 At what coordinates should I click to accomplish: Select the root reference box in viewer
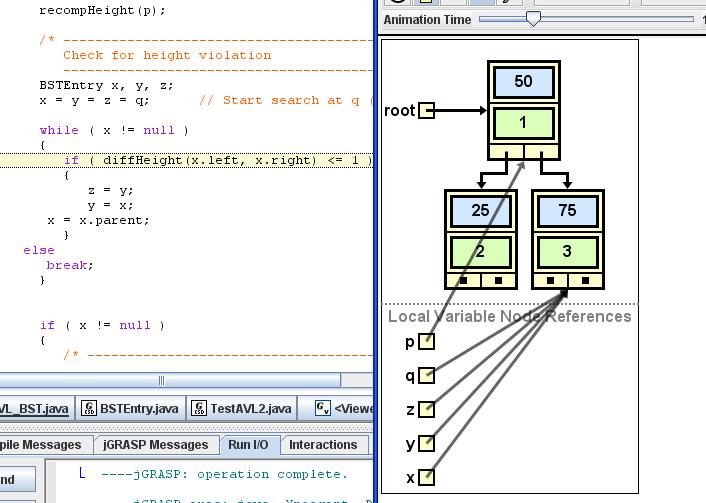426,110
